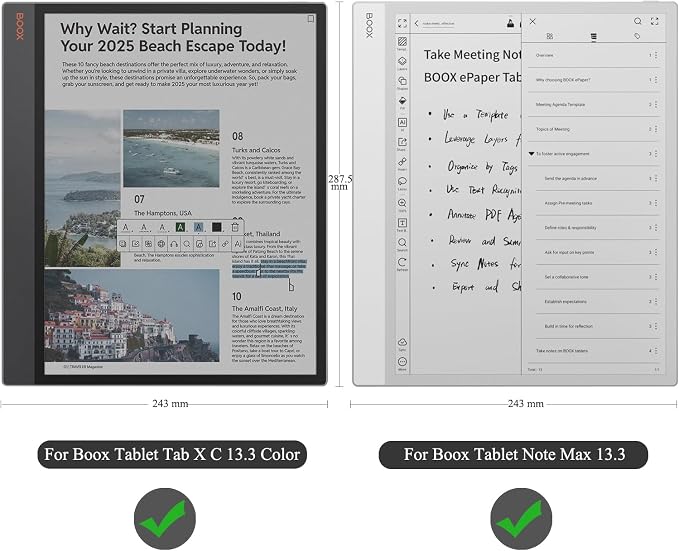Select the Shapes tool in note sidebar
The image size is (679, 551).
[402, 83]
